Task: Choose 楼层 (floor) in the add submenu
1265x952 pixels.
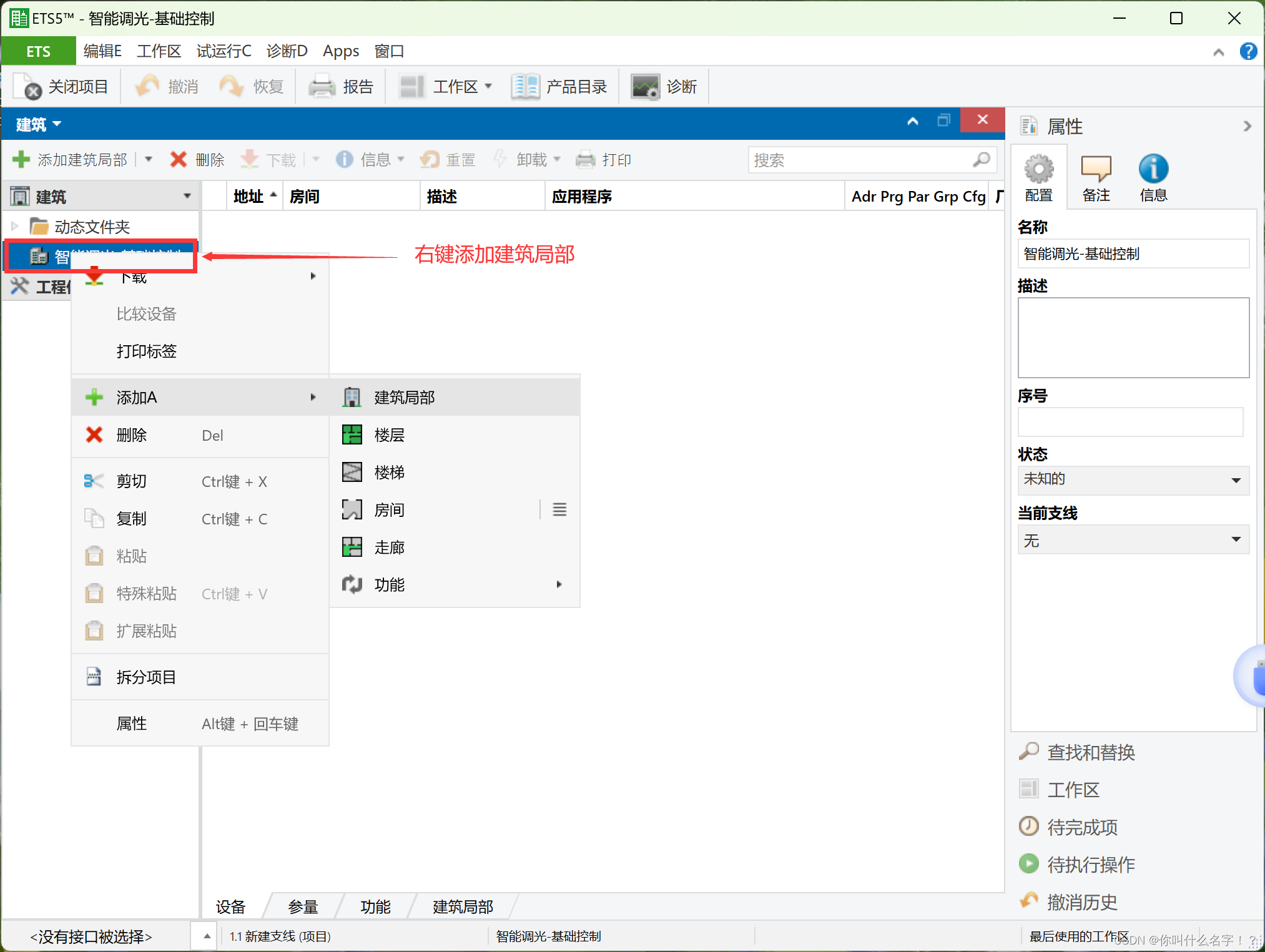Action: click(390, 435)
